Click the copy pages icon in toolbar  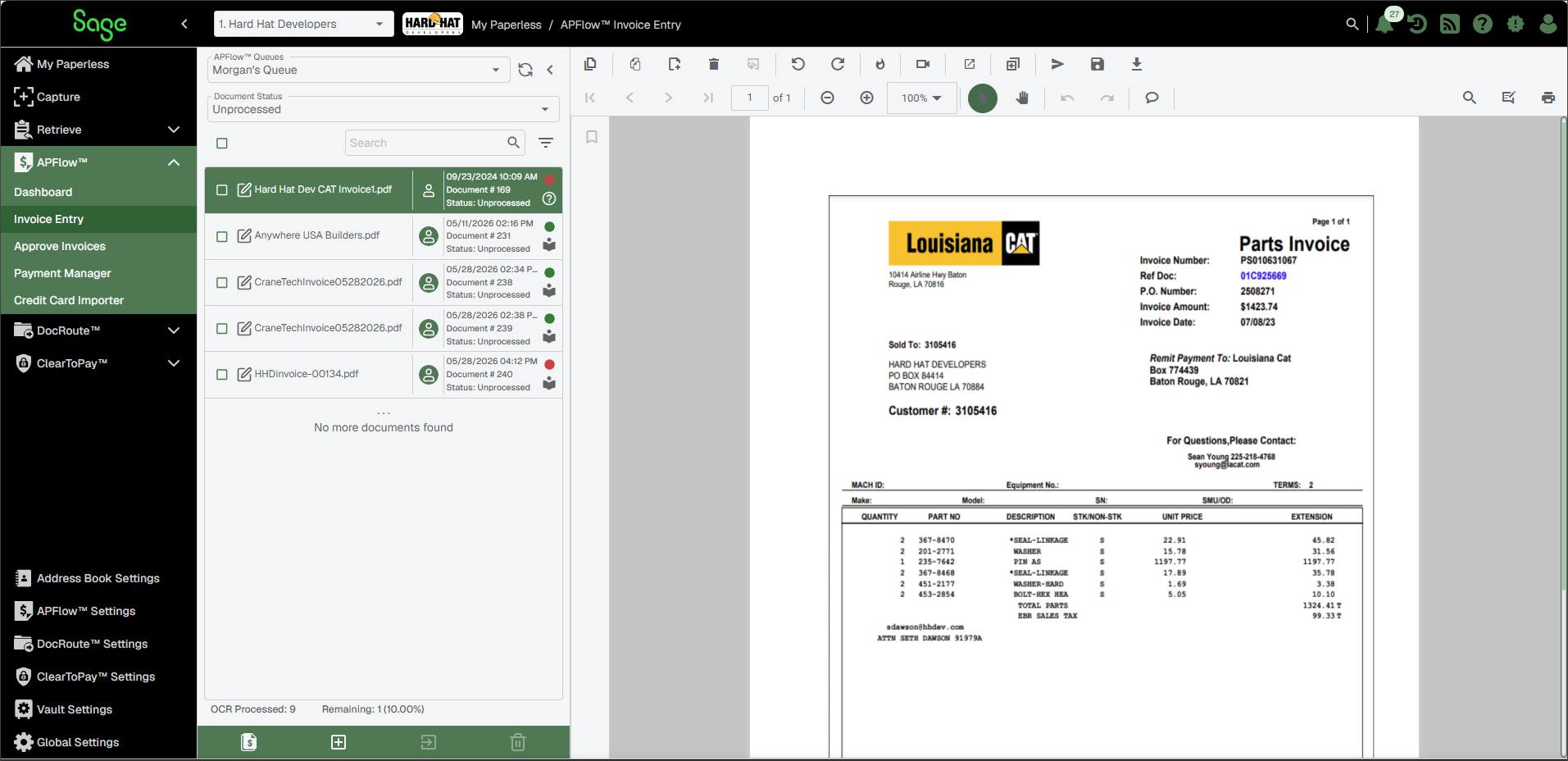tap(590, 64)
